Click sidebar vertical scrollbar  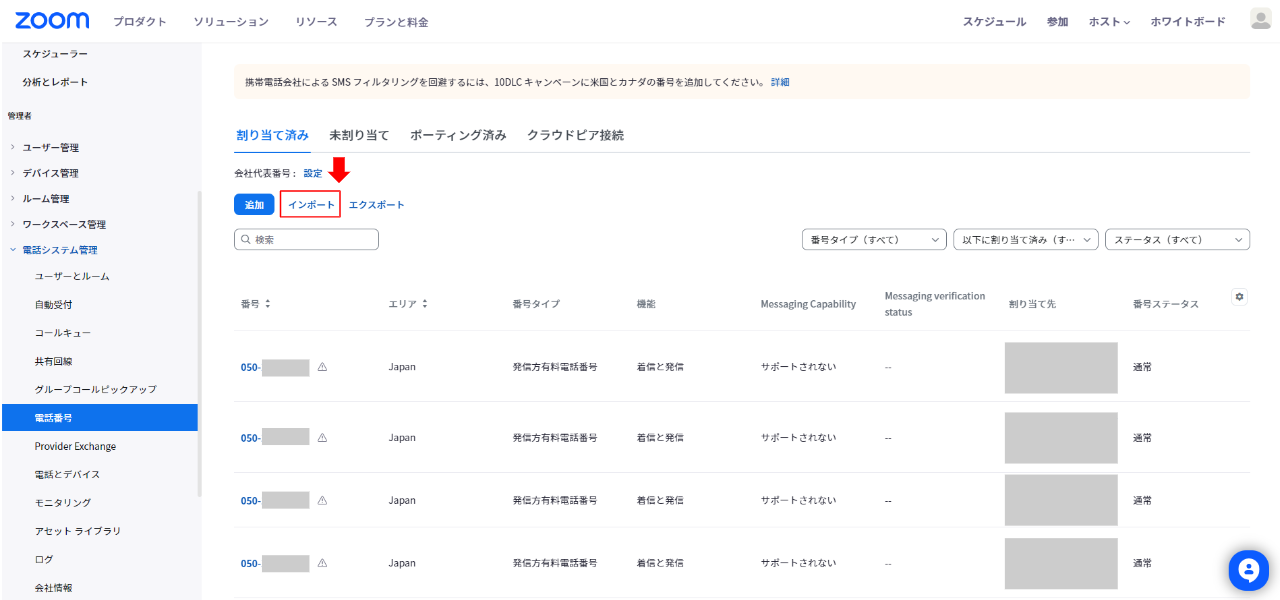(199, 343)
